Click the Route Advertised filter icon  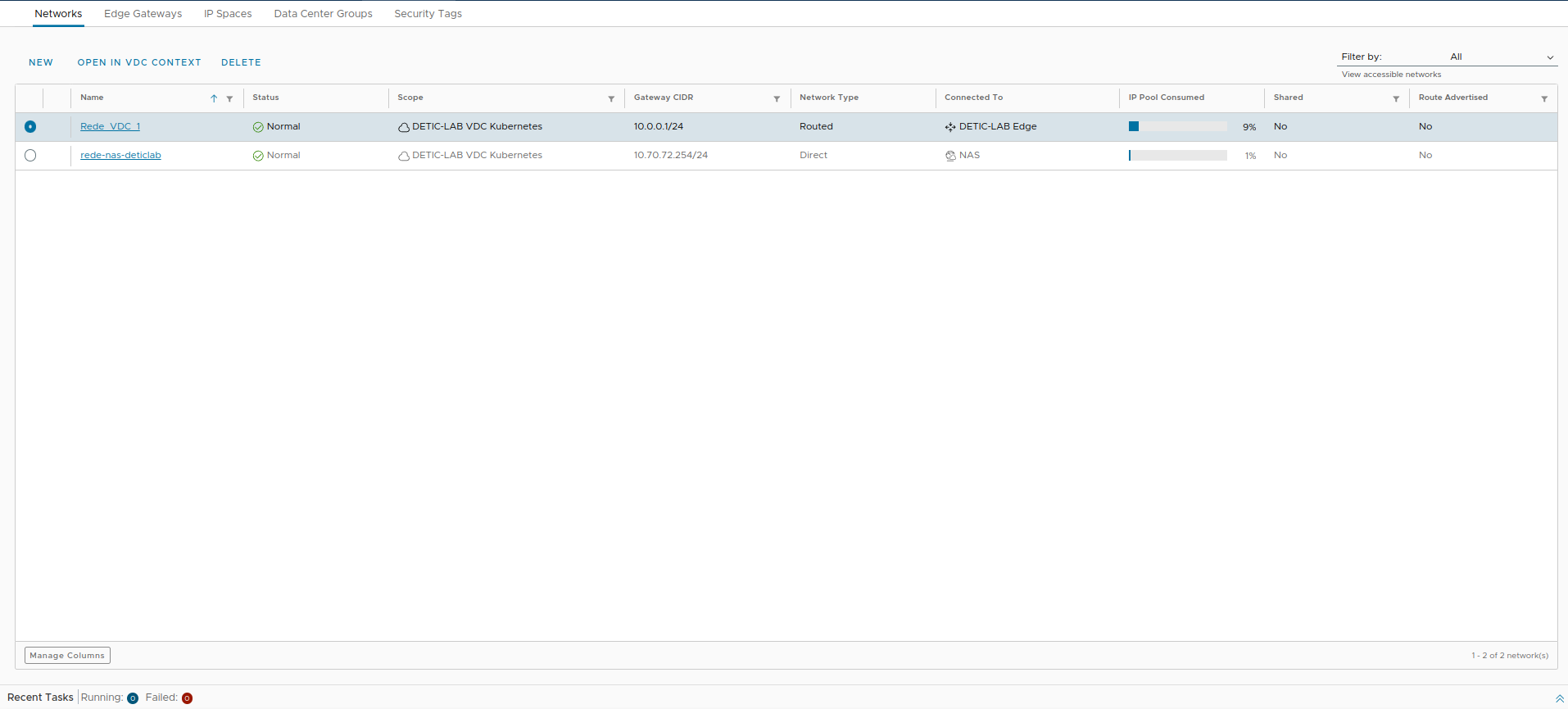tap(1544, 99)
